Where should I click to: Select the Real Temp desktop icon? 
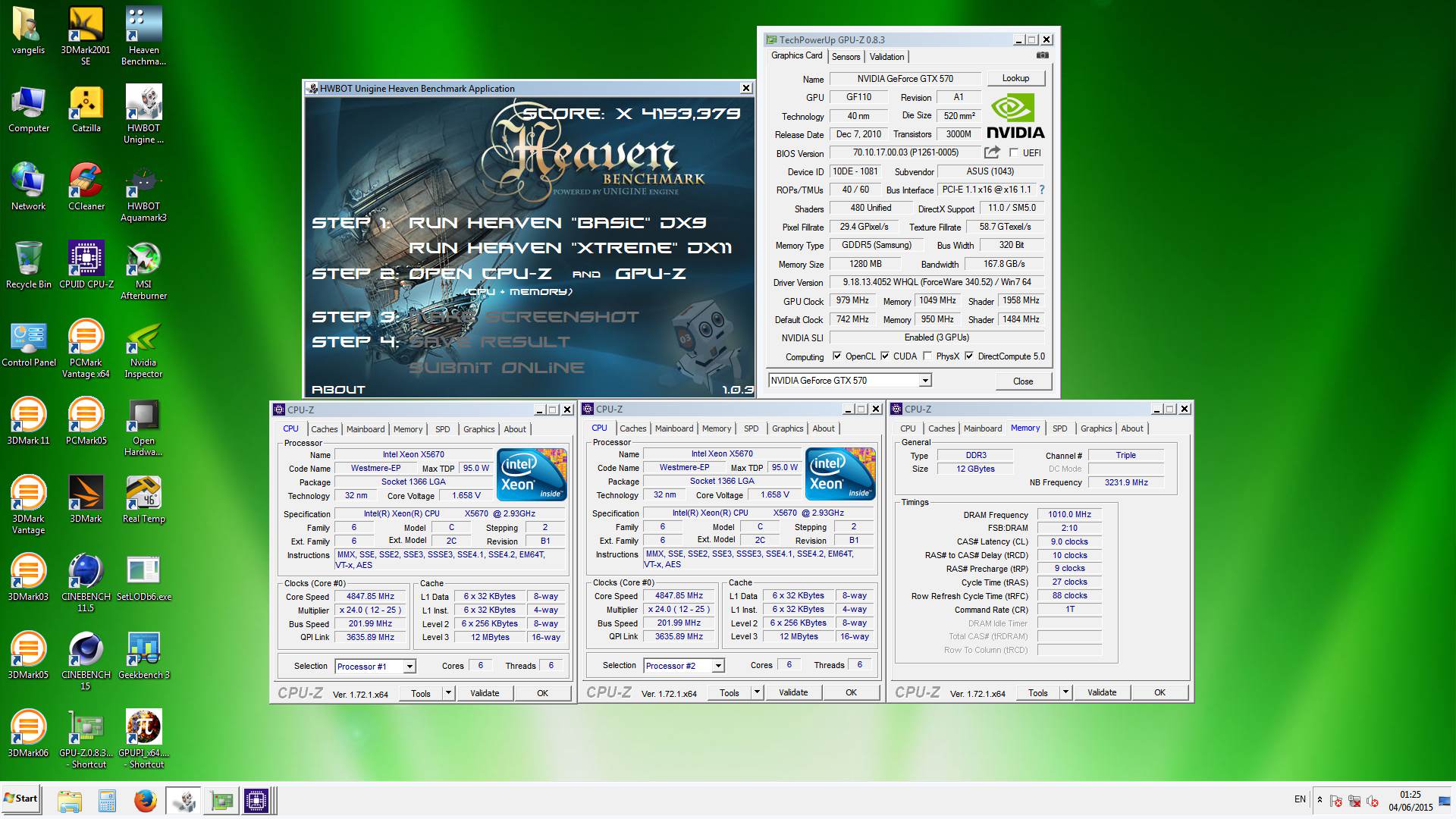pos(143,499)
